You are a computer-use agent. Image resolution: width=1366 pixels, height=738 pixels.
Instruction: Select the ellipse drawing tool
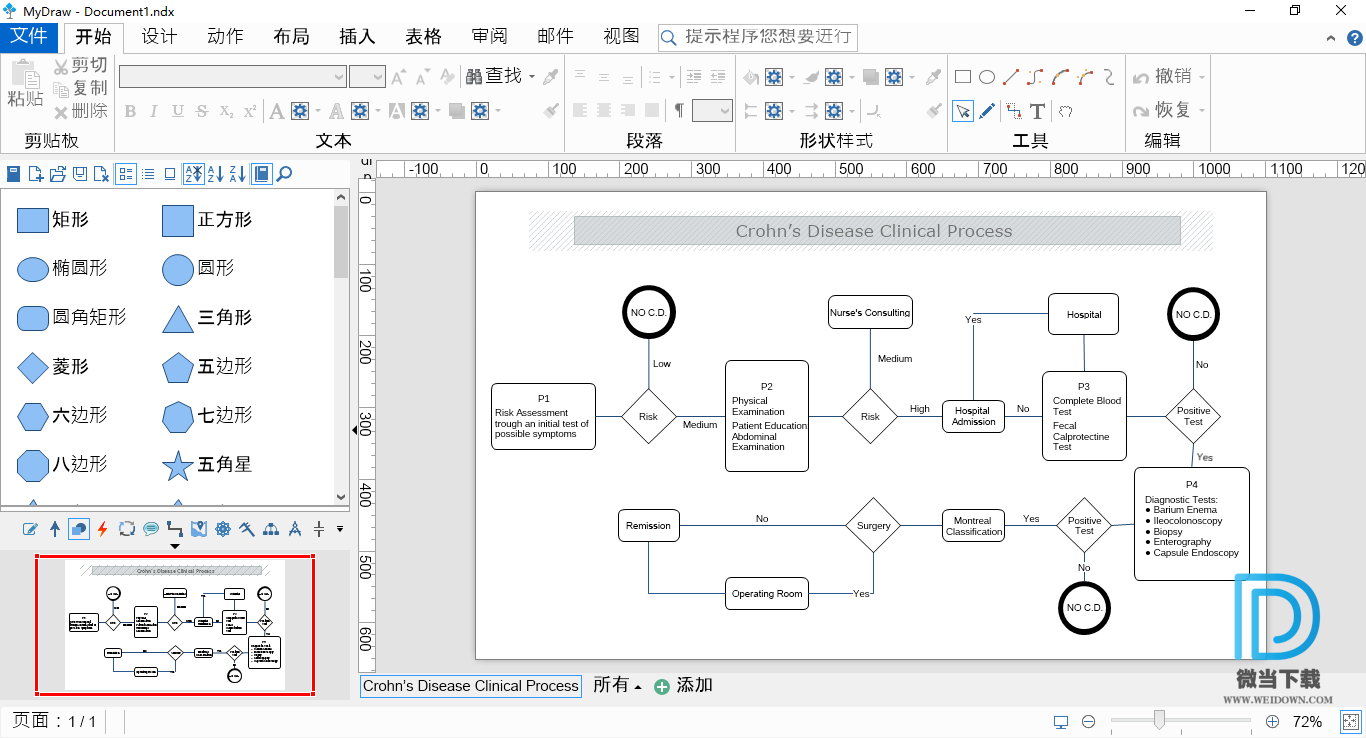click(x=987, y=77)
